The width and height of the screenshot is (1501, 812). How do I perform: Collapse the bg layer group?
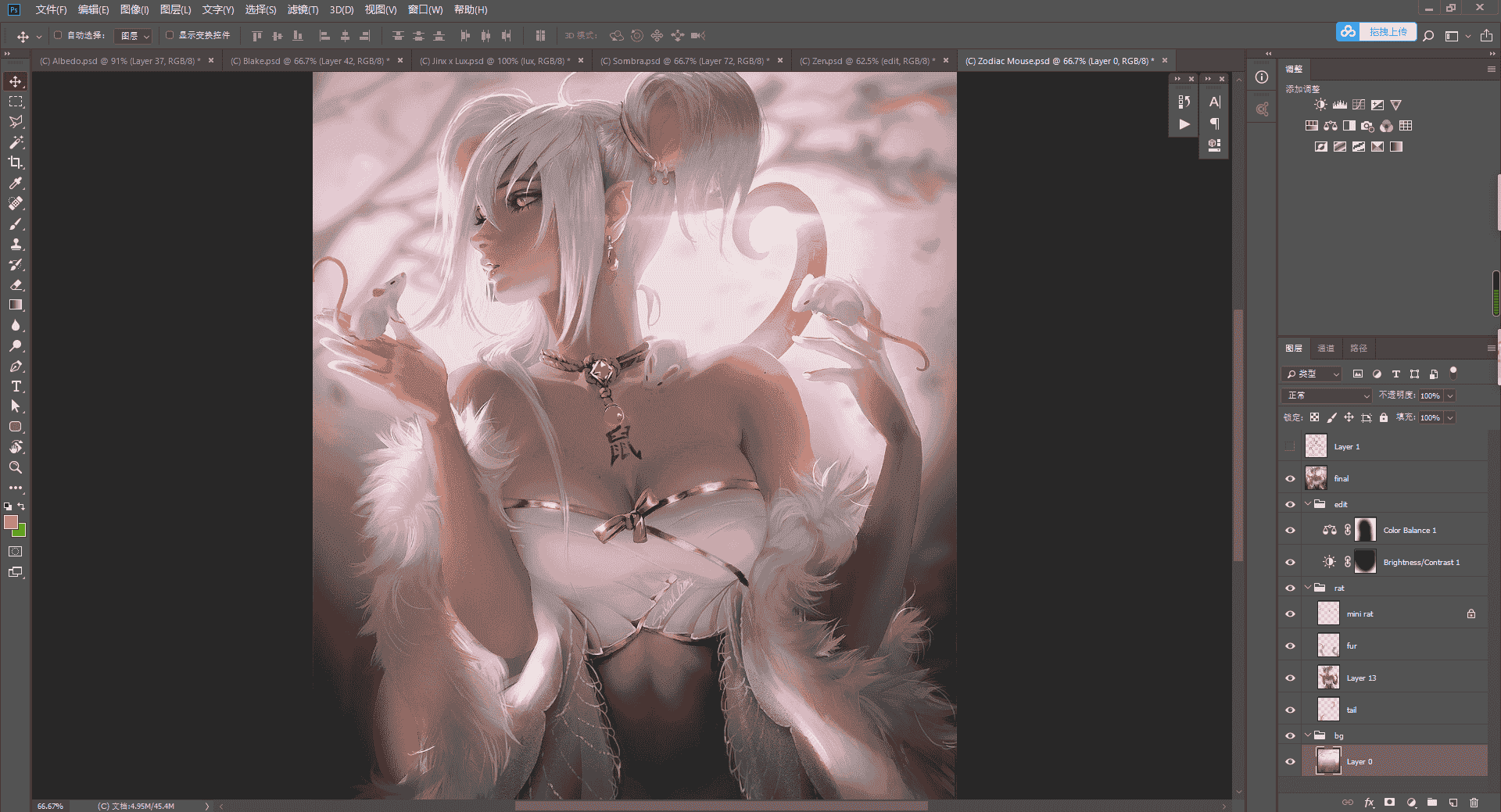click(1308, 735)
